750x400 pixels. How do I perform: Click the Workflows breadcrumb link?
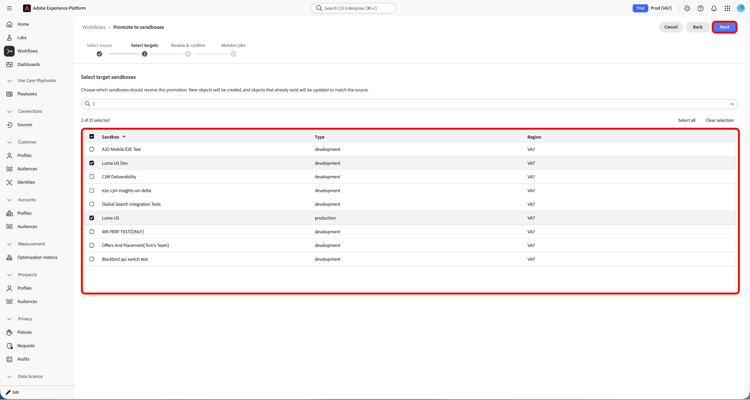point(94,27)
